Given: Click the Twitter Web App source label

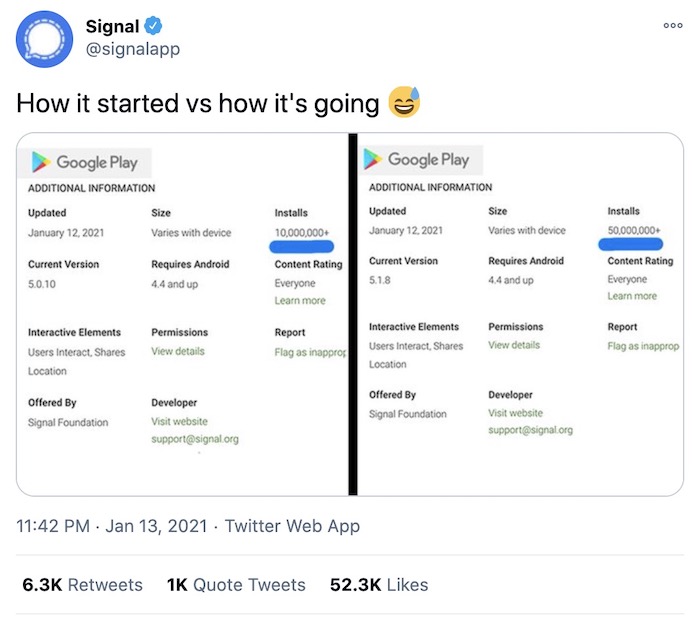Looking at the screenshot, I should tap(292, 526).
